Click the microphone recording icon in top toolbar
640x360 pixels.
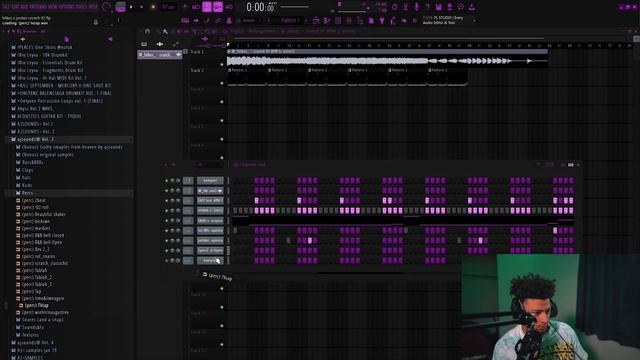click(416, 7)
